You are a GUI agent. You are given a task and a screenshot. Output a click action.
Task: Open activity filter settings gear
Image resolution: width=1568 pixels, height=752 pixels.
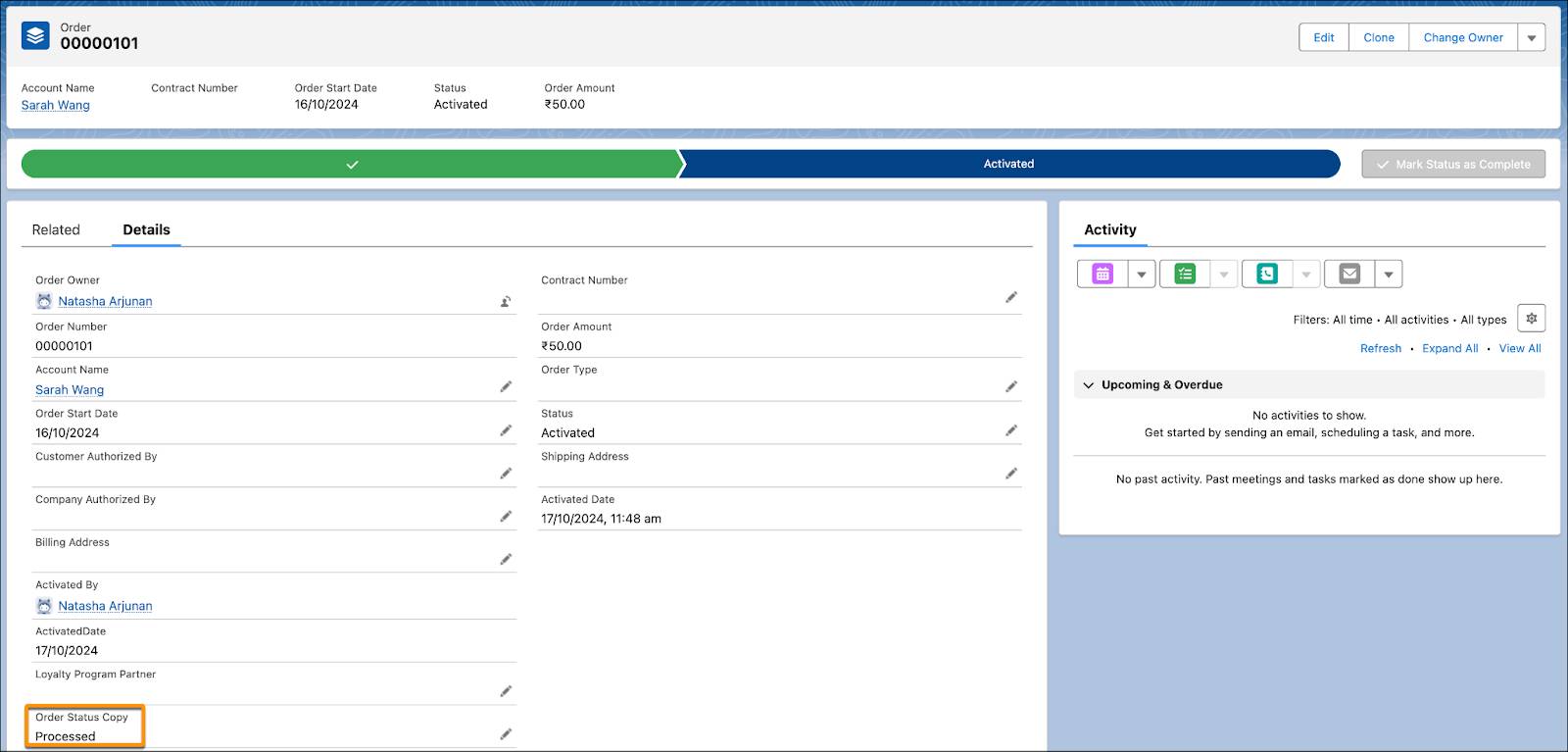pyautogui.click(x=1532, y=319)
